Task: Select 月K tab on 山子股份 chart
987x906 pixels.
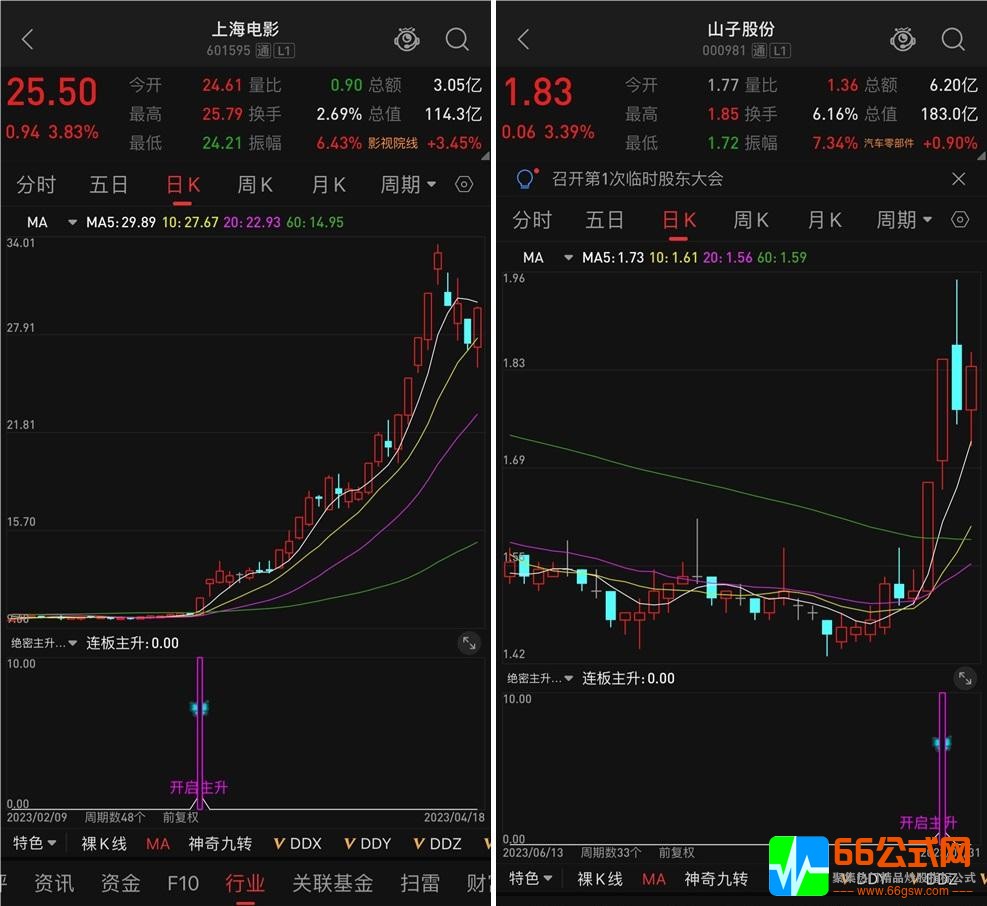Action: pyautogui.click(x=825, y=220)
